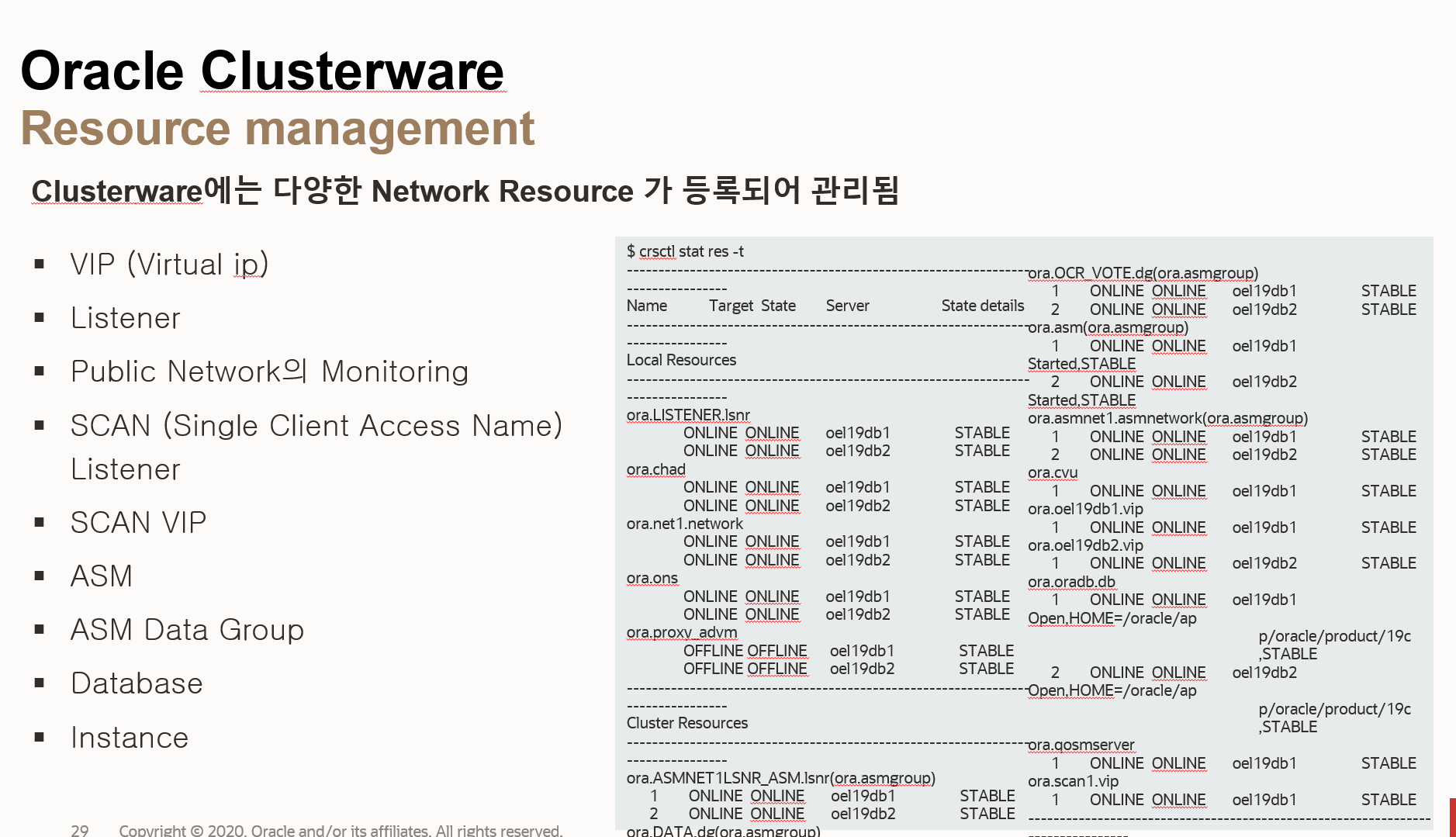Click the 'ora.ons' resource name
Image resolution: width=1456 pixels, height=837 pixels.
652,578
